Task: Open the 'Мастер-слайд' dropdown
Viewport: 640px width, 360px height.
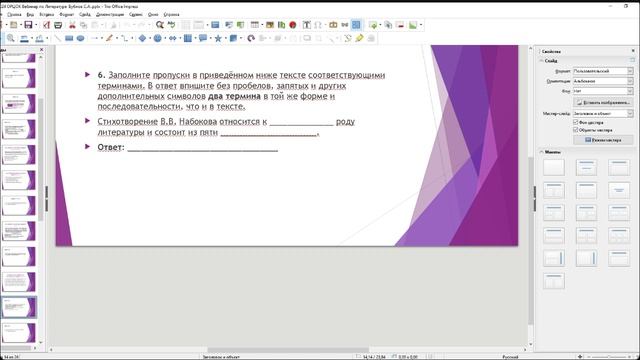Action: pyautogui.click(x=603, y=113)
